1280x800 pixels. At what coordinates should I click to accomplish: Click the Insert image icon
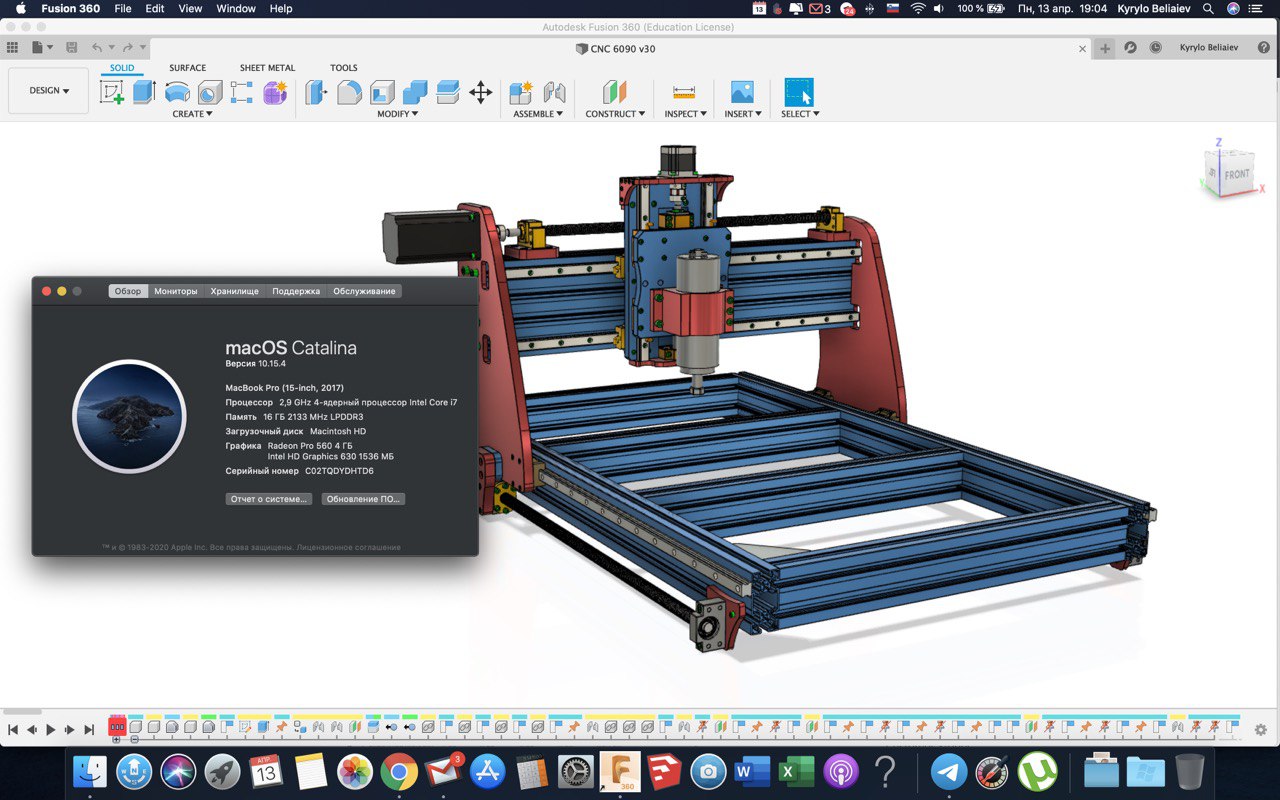[742, 93]
